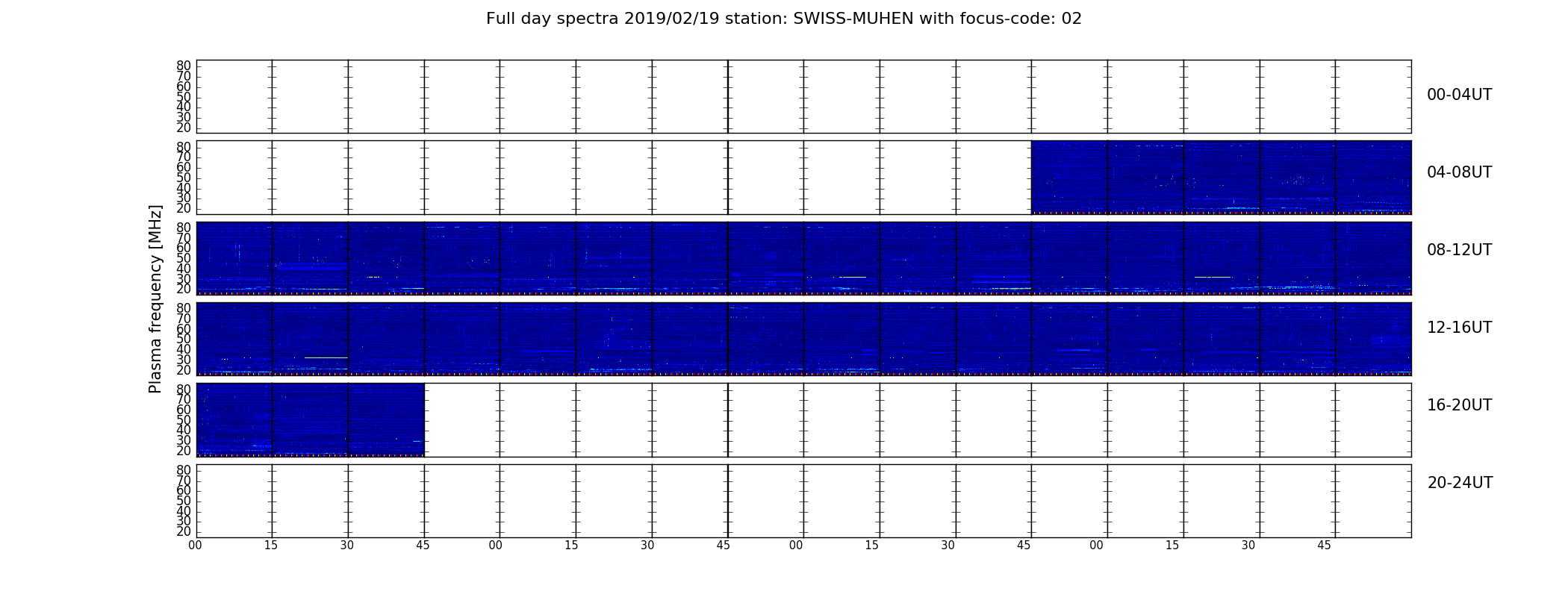The width and height of the screenshot is (1568, 597).
Task: Click the 12-16UT spectrogram panel
Action: pyautogui.click(x=803, y=339)
